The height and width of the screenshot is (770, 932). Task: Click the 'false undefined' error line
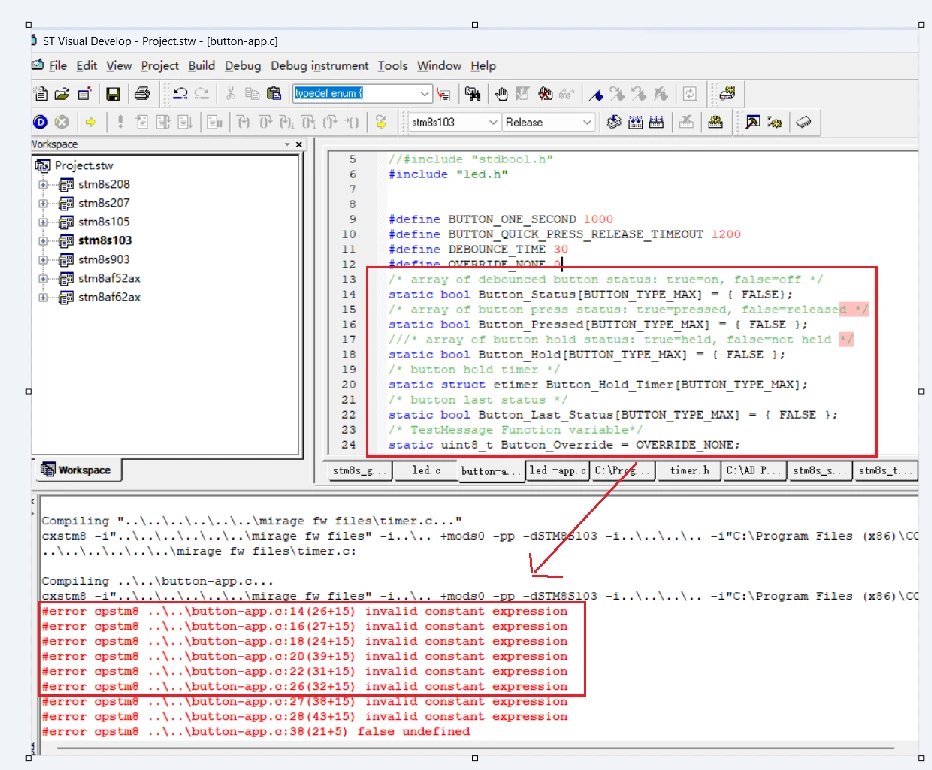coord(256,731)
